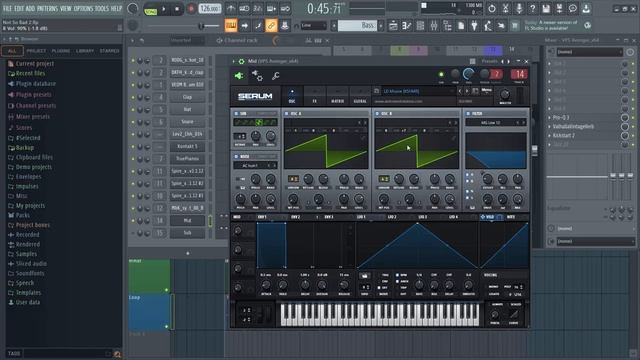Viewport: 640px width, 360px height.
Task: Click the export download icon at top right
Action: [586, 9]
